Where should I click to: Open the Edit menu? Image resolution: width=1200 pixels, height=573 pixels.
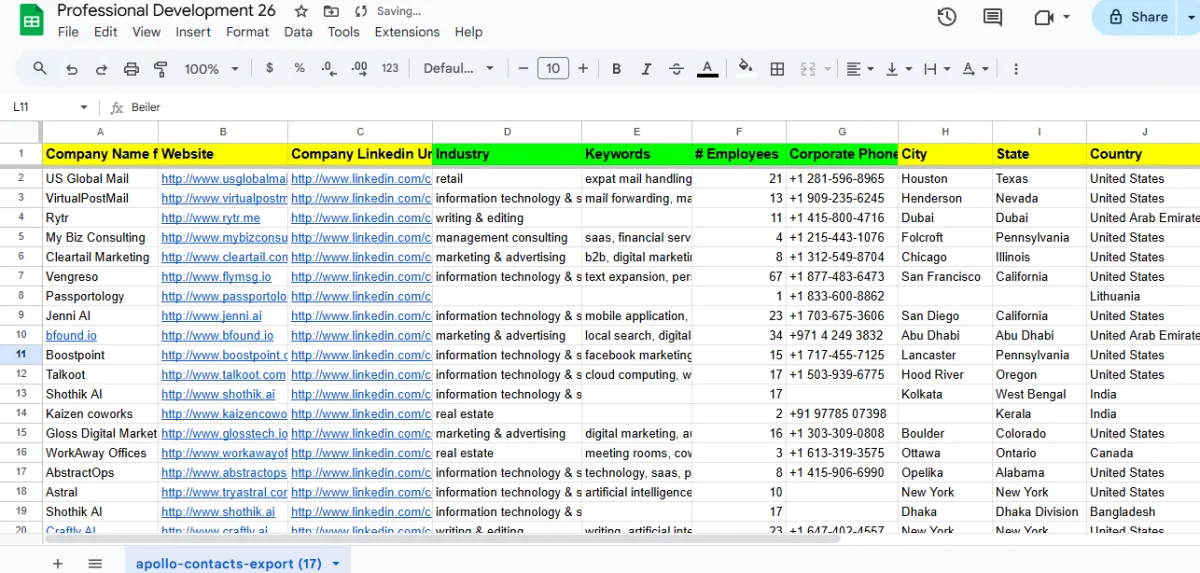click(106, 32)
